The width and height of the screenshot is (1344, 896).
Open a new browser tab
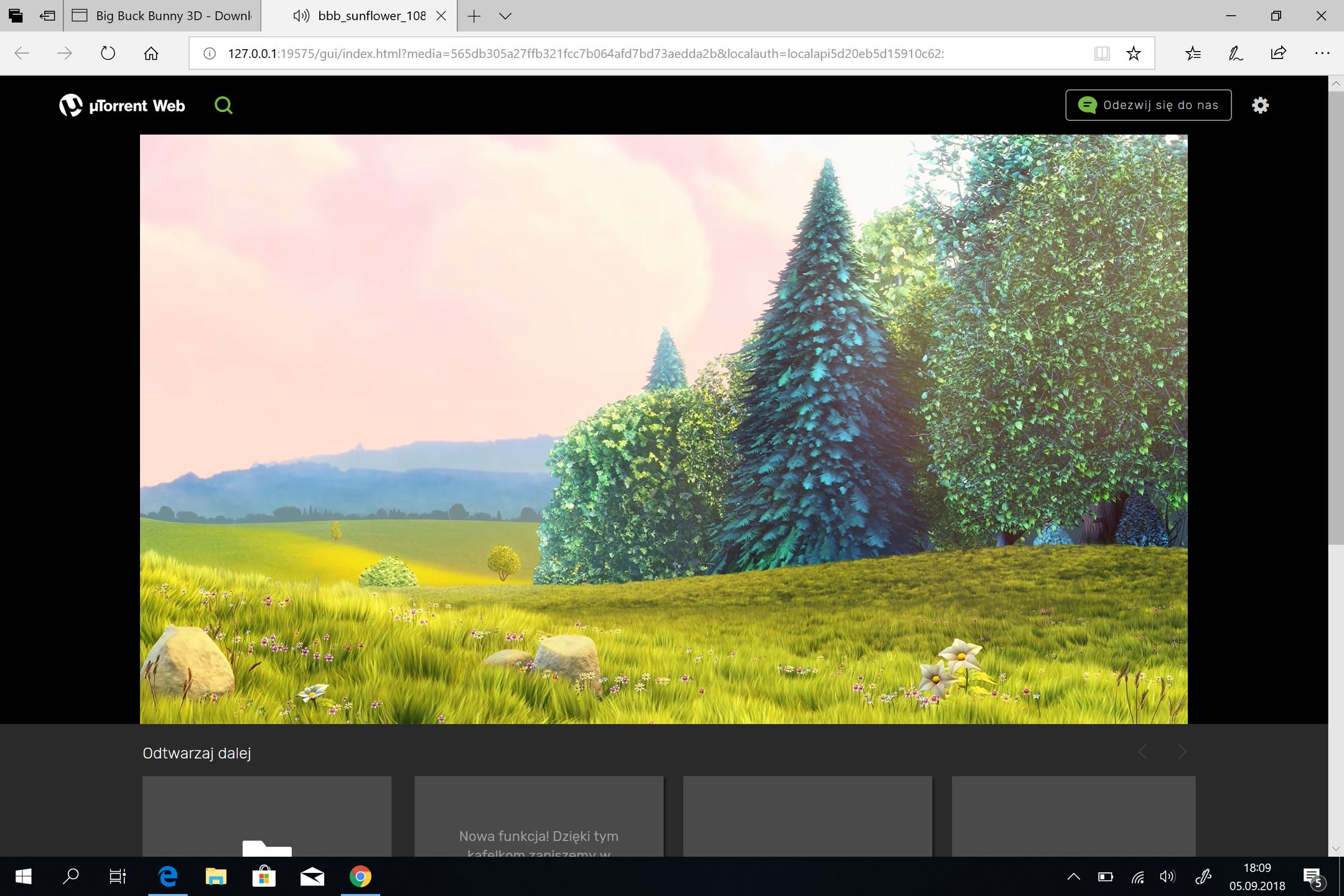click(x=474, y=16)
